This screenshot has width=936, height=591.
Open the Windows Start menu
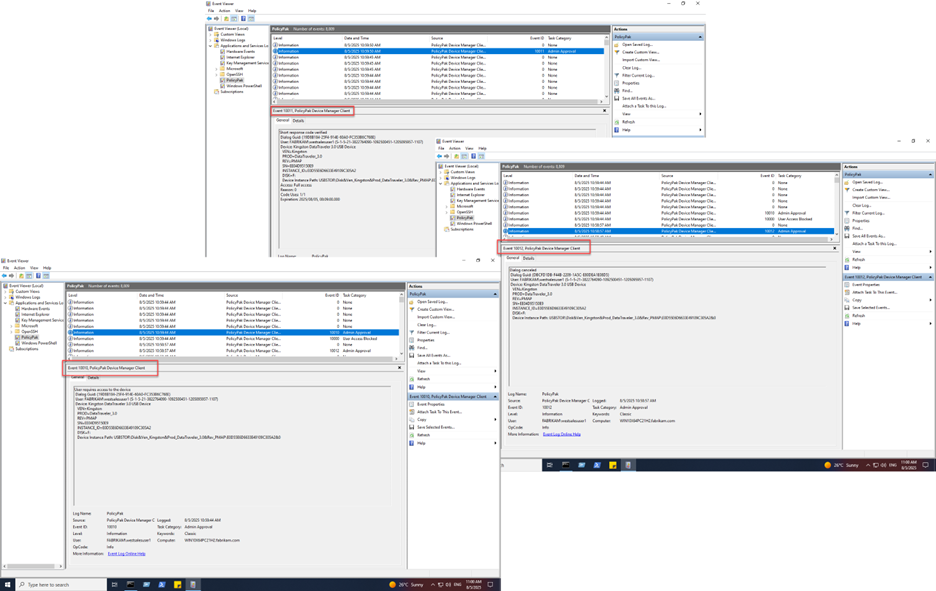(7, 584)
